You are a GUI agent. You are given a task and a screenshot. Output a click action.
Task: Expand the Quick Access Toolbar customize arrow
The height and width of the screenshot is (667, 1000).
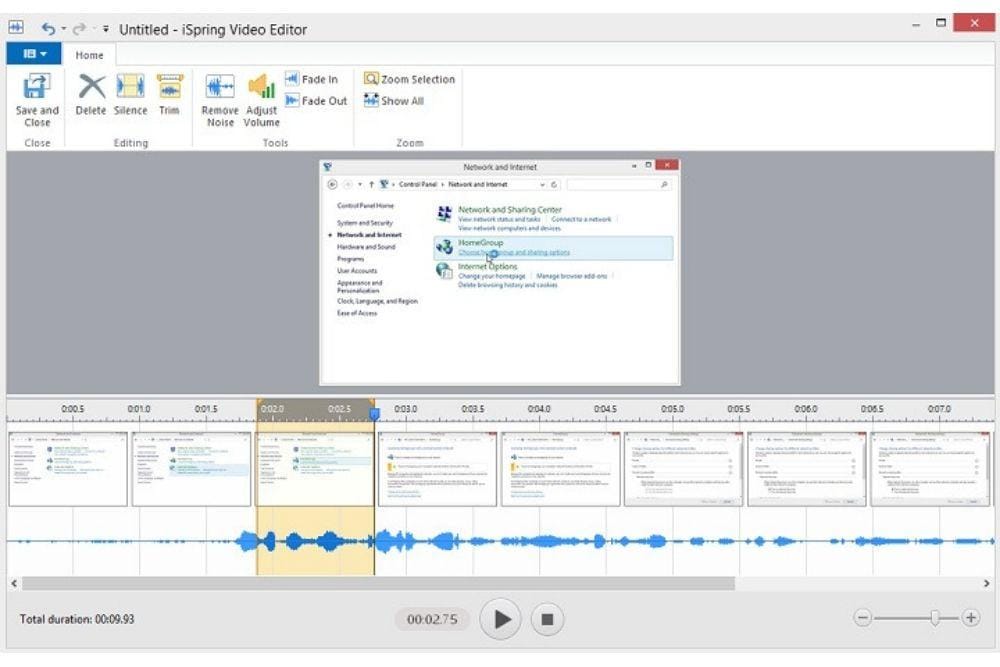[106, 30]
